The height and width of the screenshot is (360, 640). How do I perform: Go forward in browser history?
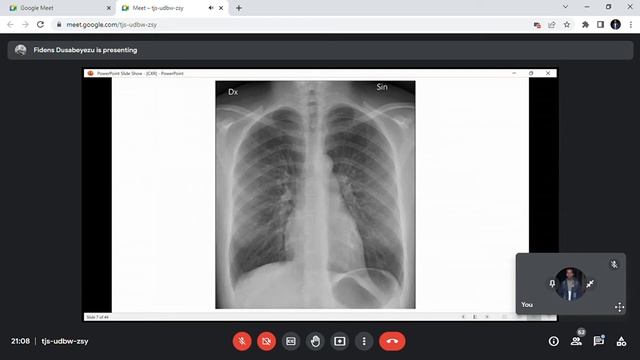(25, 24)
